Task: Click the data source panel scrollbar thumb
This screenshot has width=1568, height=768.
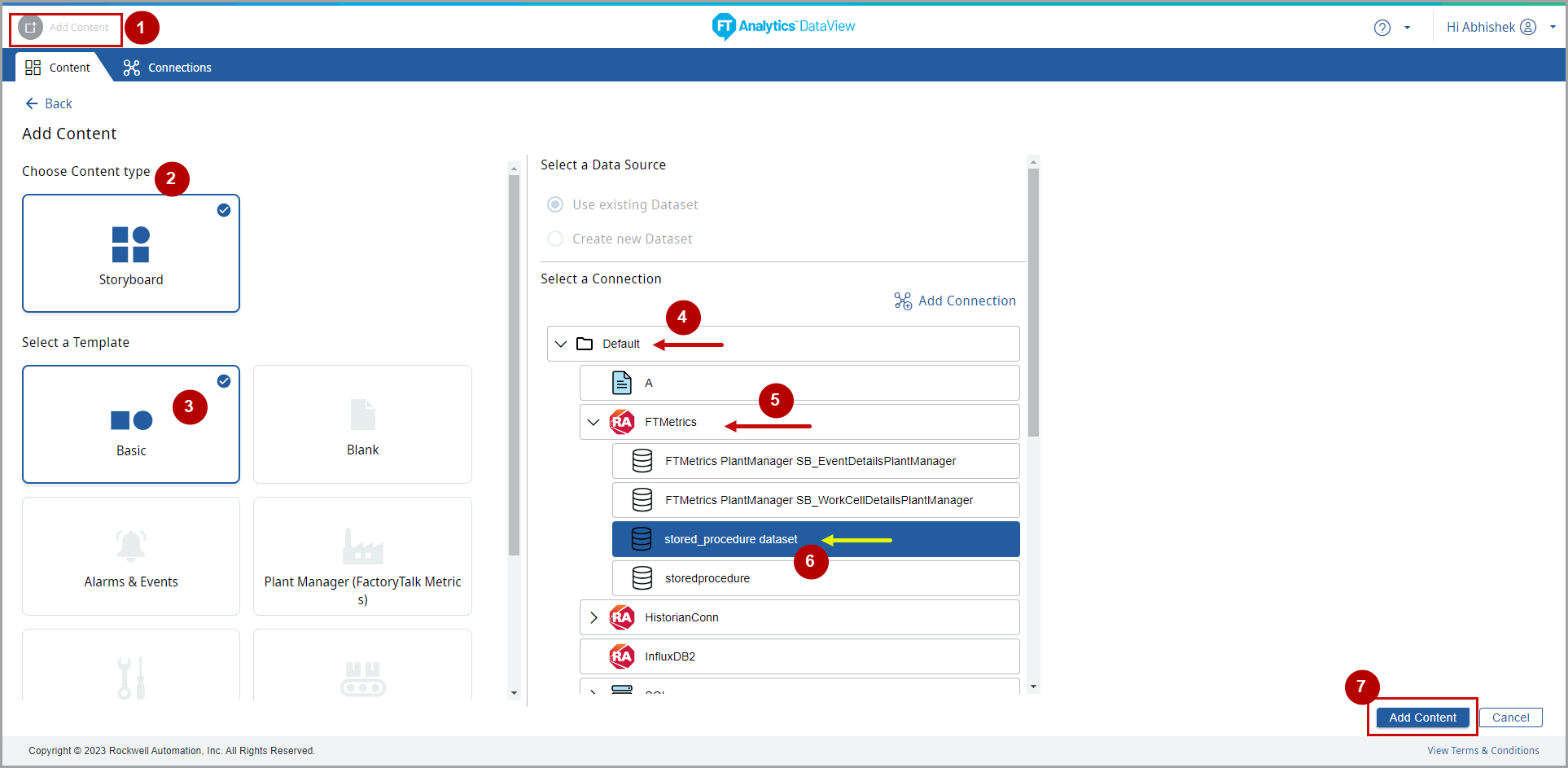Action: pos(1033,302)
